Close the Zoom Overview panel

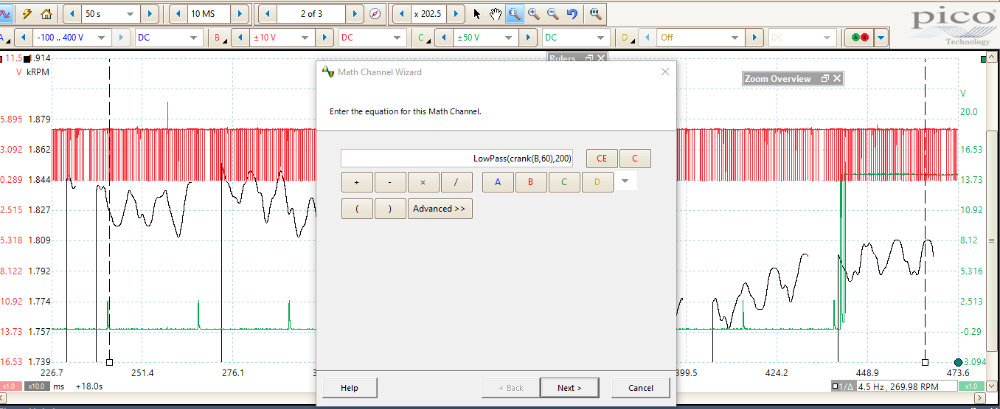tap(837, 78)
